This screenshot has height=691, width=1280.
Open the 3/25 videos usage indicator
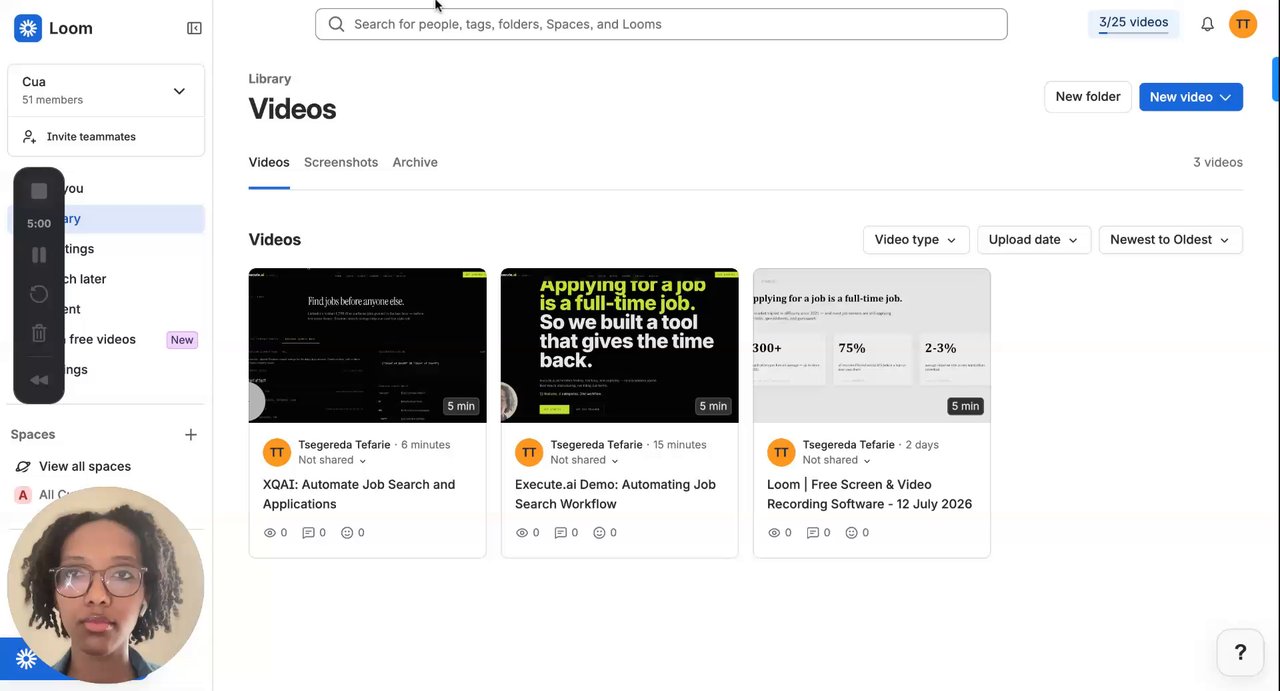[1133, 24]
